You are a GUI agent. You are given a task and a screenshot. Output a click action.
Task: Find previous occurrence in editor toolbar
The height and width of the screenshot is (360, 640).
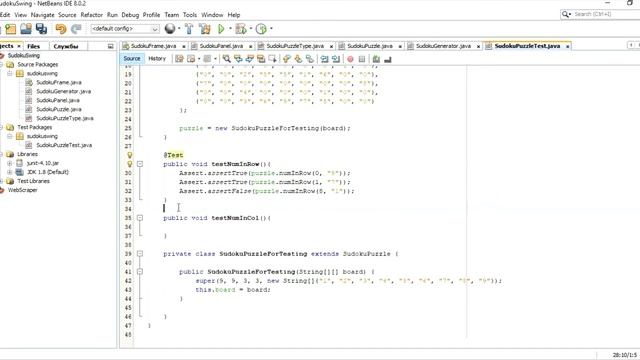pos(238,59)
